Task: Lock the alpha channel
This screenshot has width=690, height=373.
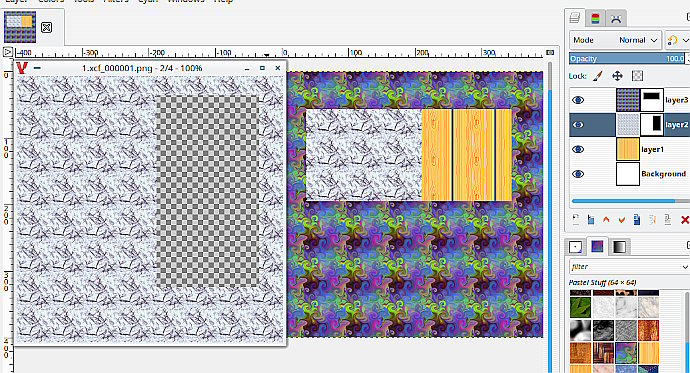Action: point(637,76)
